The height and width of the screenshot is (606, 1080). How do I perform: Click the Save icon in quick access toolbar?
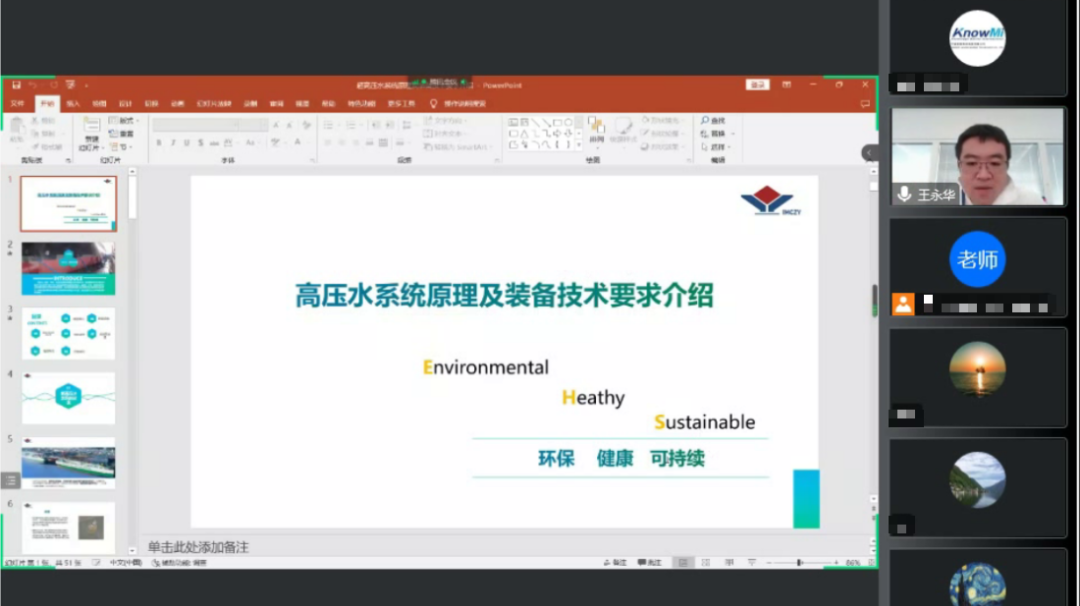(x=15, y=85)
